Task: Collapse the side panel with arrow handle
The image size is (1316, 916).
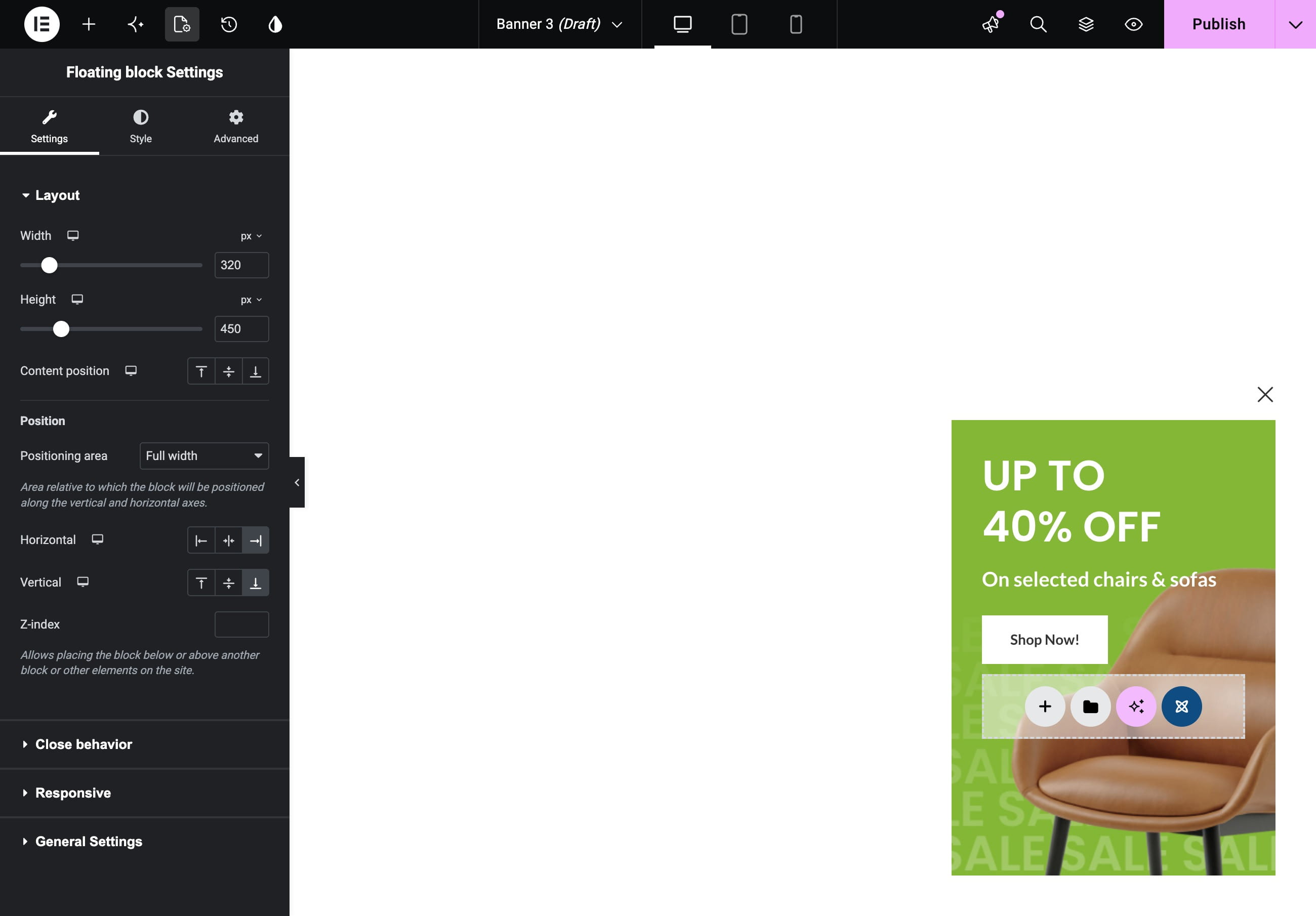Action: pos(297,482)
